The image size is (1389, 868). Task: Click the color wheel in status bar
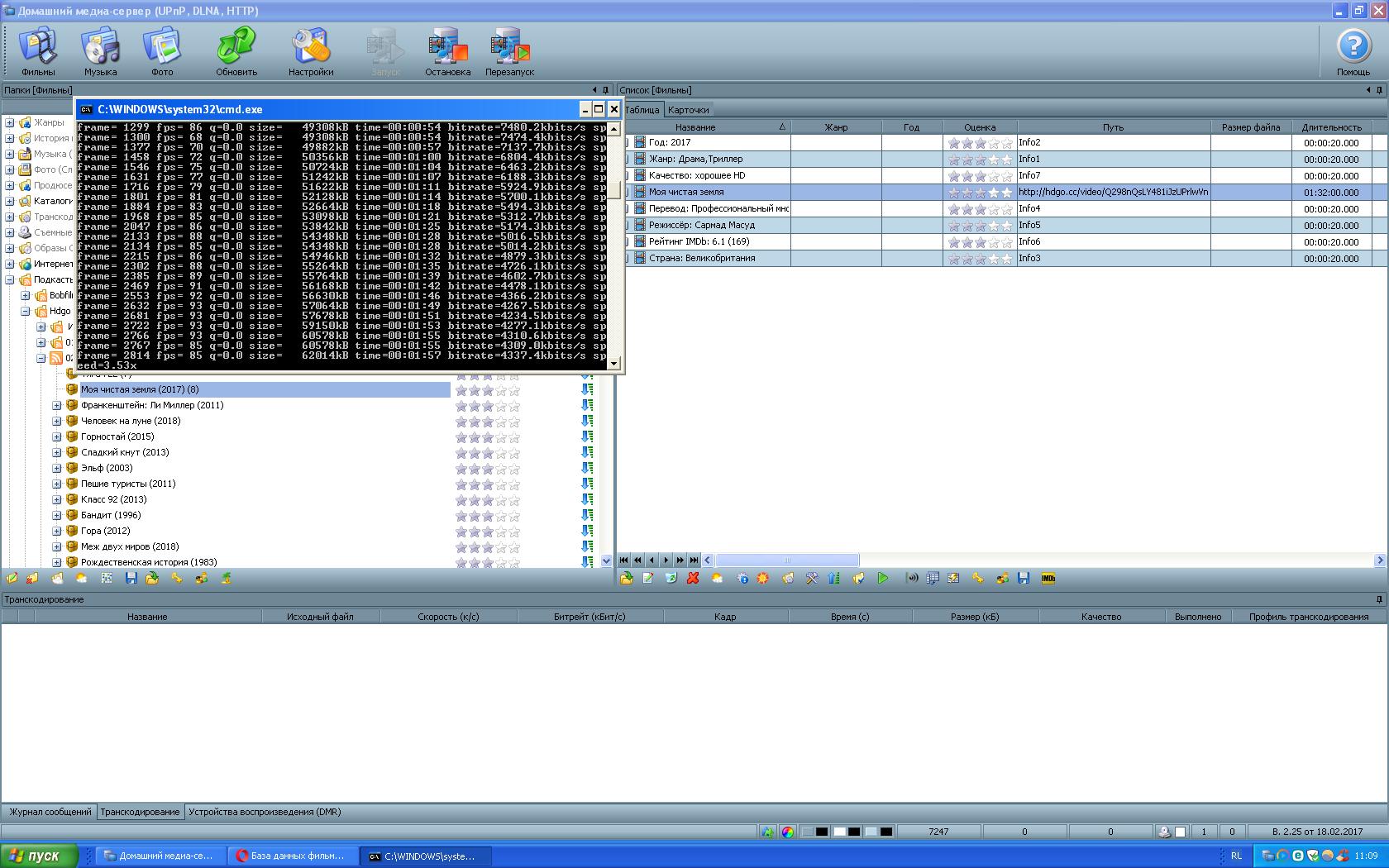tap(788, 832)
